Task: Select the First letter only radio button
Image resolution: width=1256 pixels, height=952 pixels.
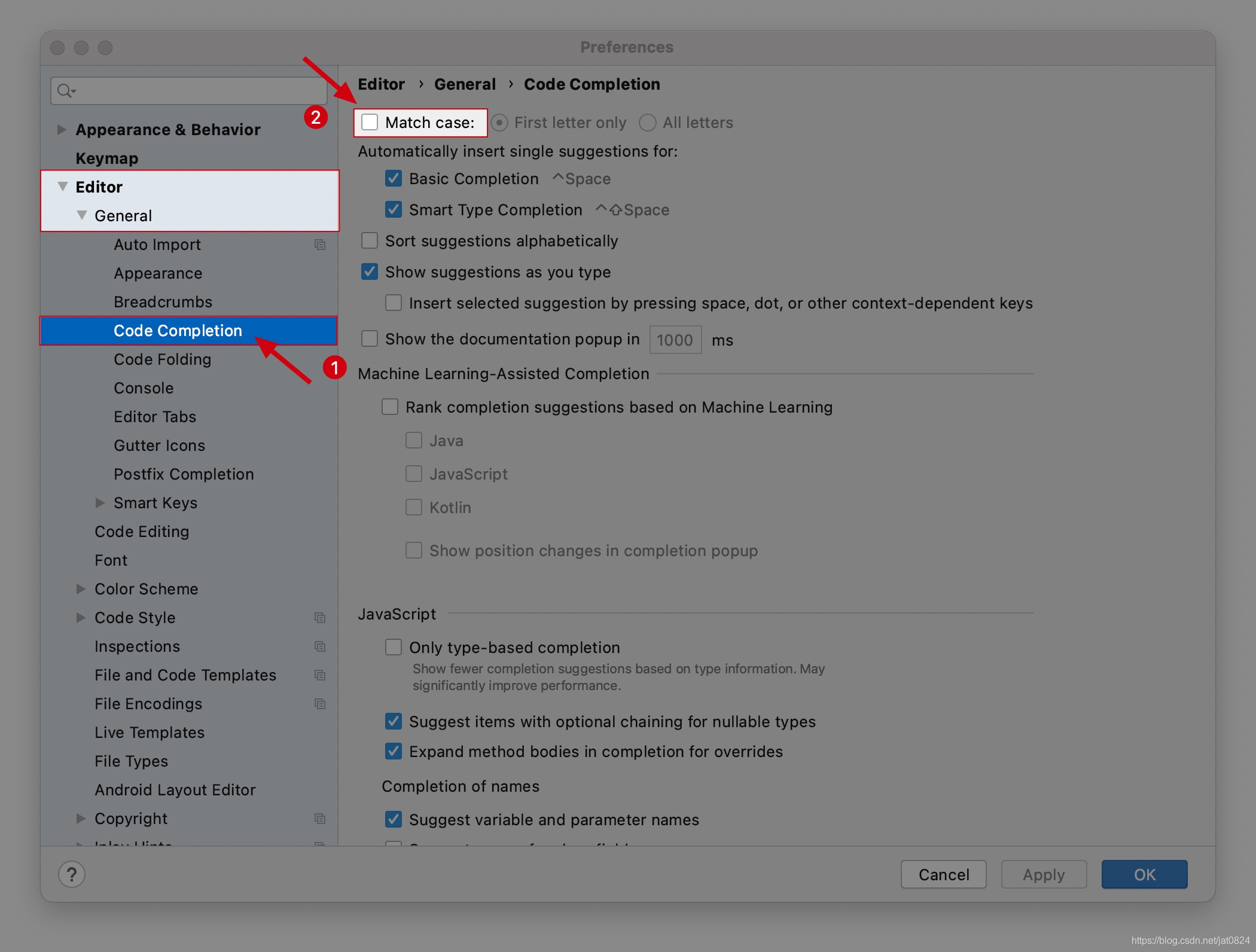Action: (499, 123)
